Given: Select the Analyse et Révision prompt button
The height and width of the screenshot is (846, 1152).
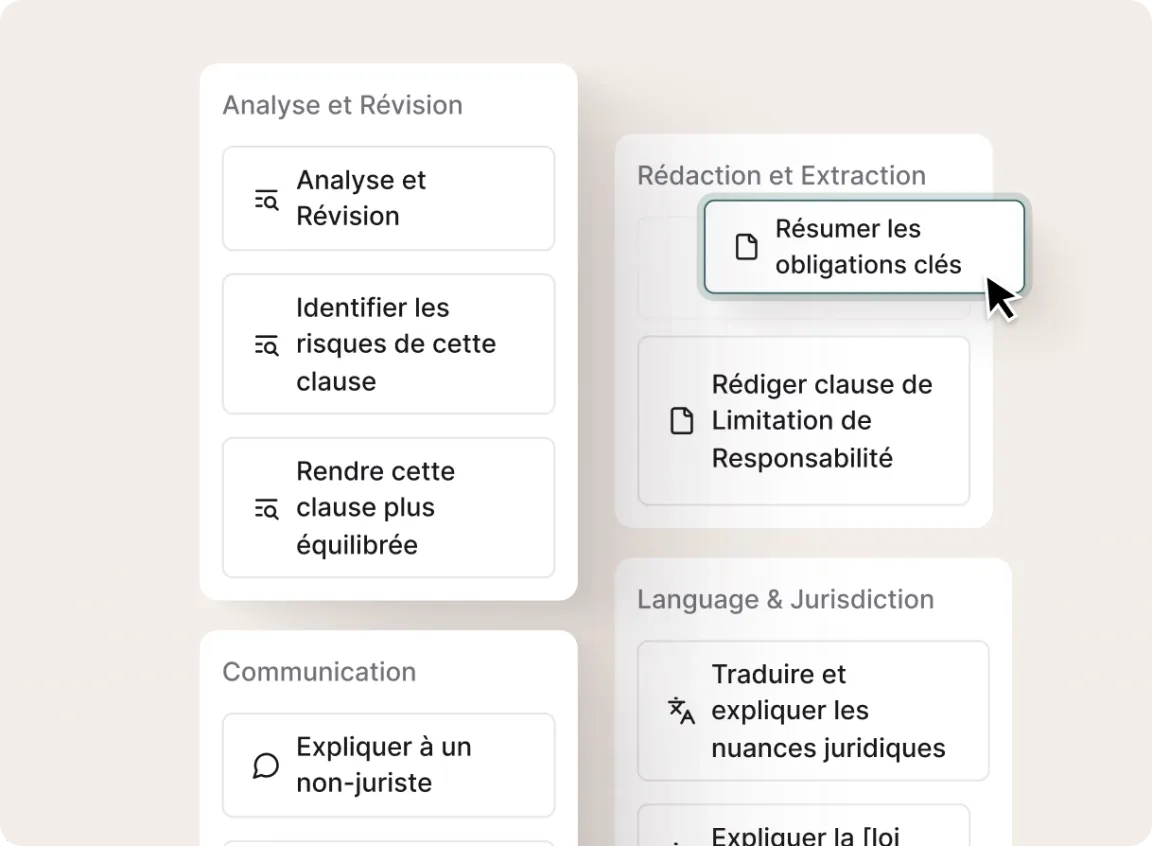Looking at the screenshot, I should pos(388,198).
